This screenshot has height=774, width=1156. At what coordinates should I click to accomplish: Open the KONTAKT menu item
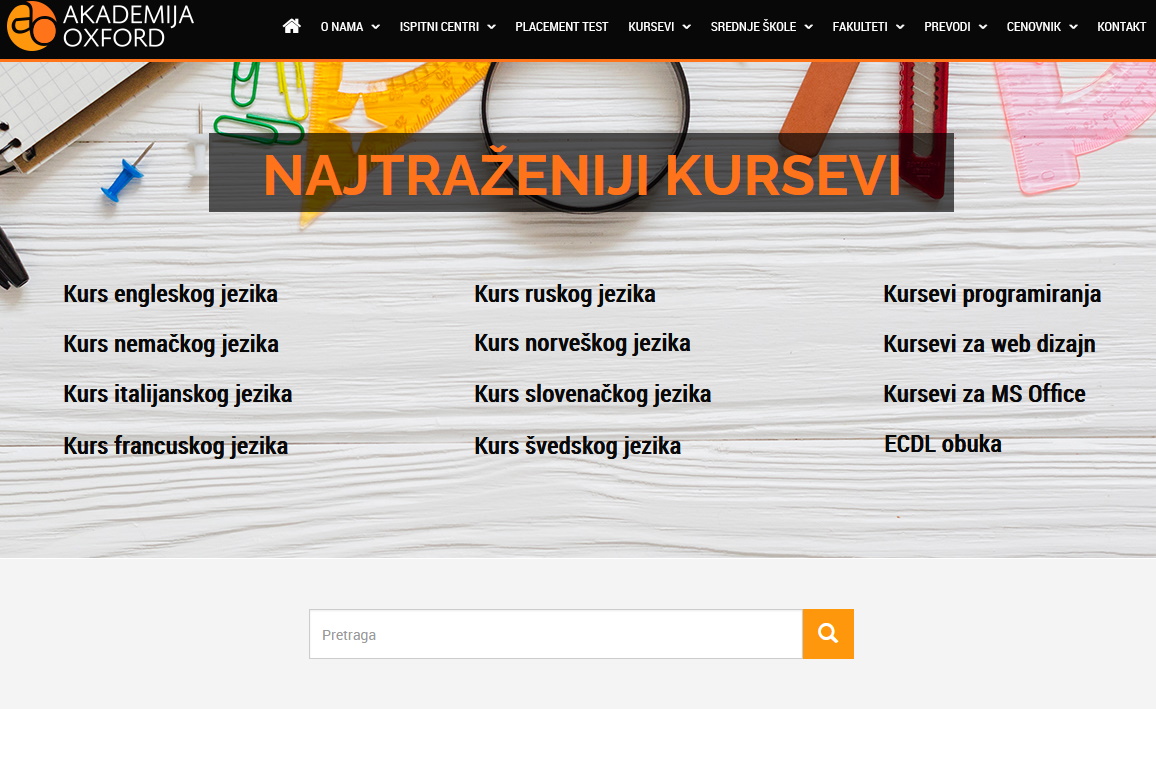pos(1121,27)
